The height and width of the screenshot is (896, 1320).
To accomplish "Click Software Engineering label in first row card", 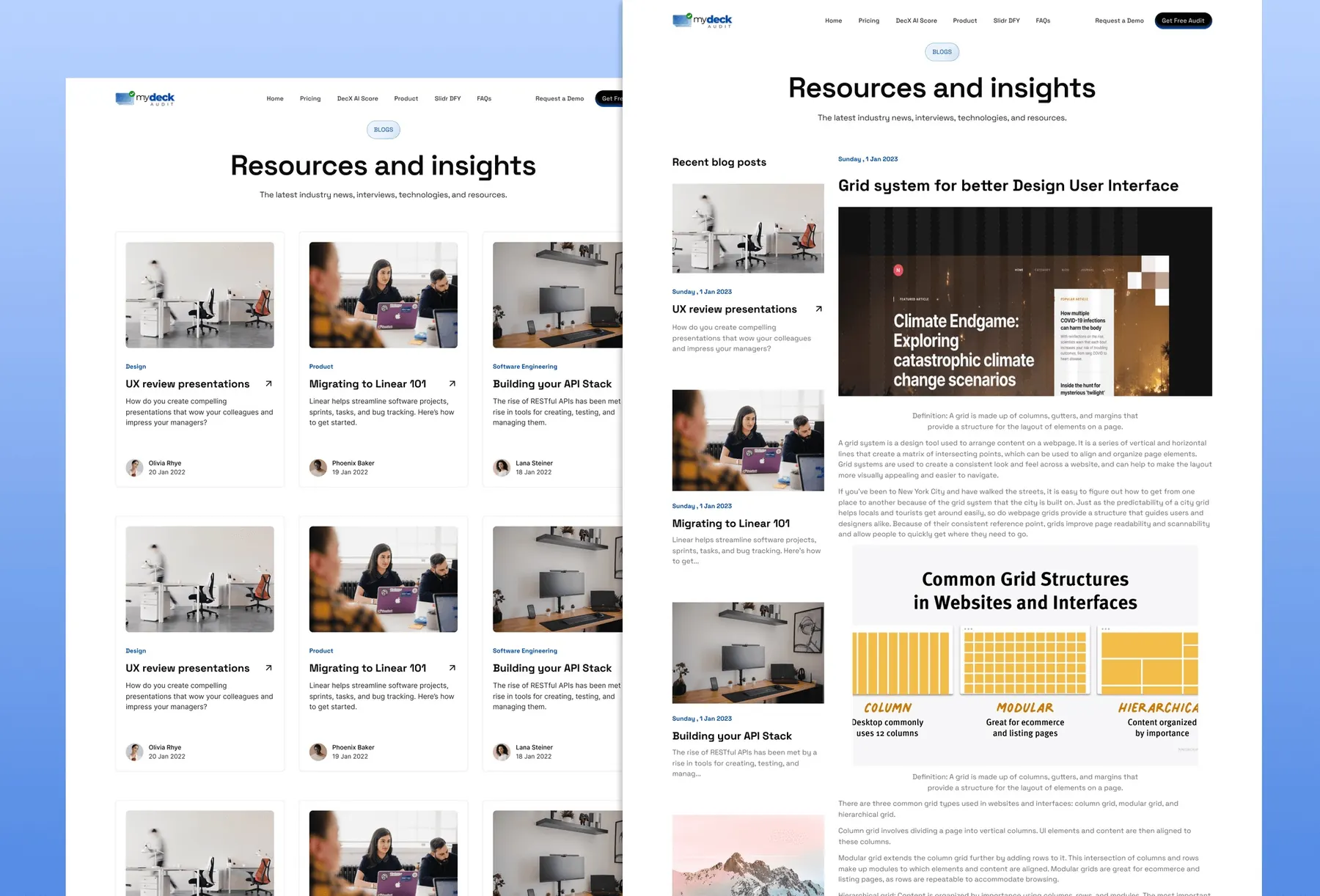I will (x=525, y=367).
